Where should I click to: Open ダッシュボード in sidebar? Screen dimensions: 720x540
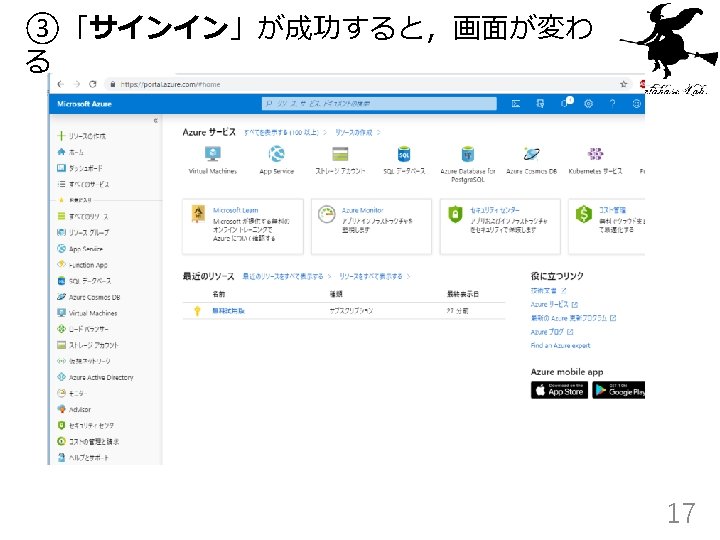(x=79, y=168)
